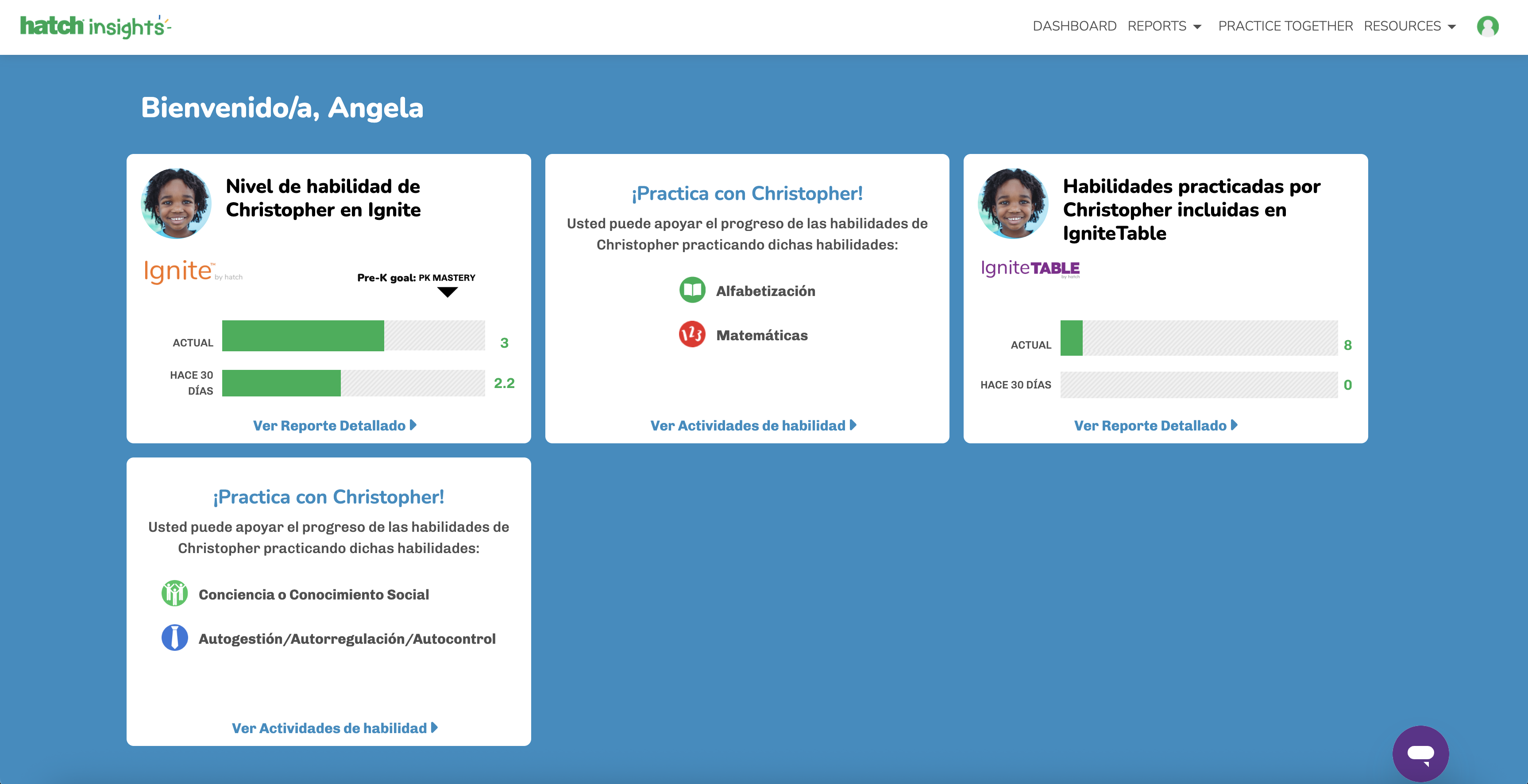Click the Hatch Insights logo
1528x784 pixels.
pyautogui.click(x=96, y=27)
